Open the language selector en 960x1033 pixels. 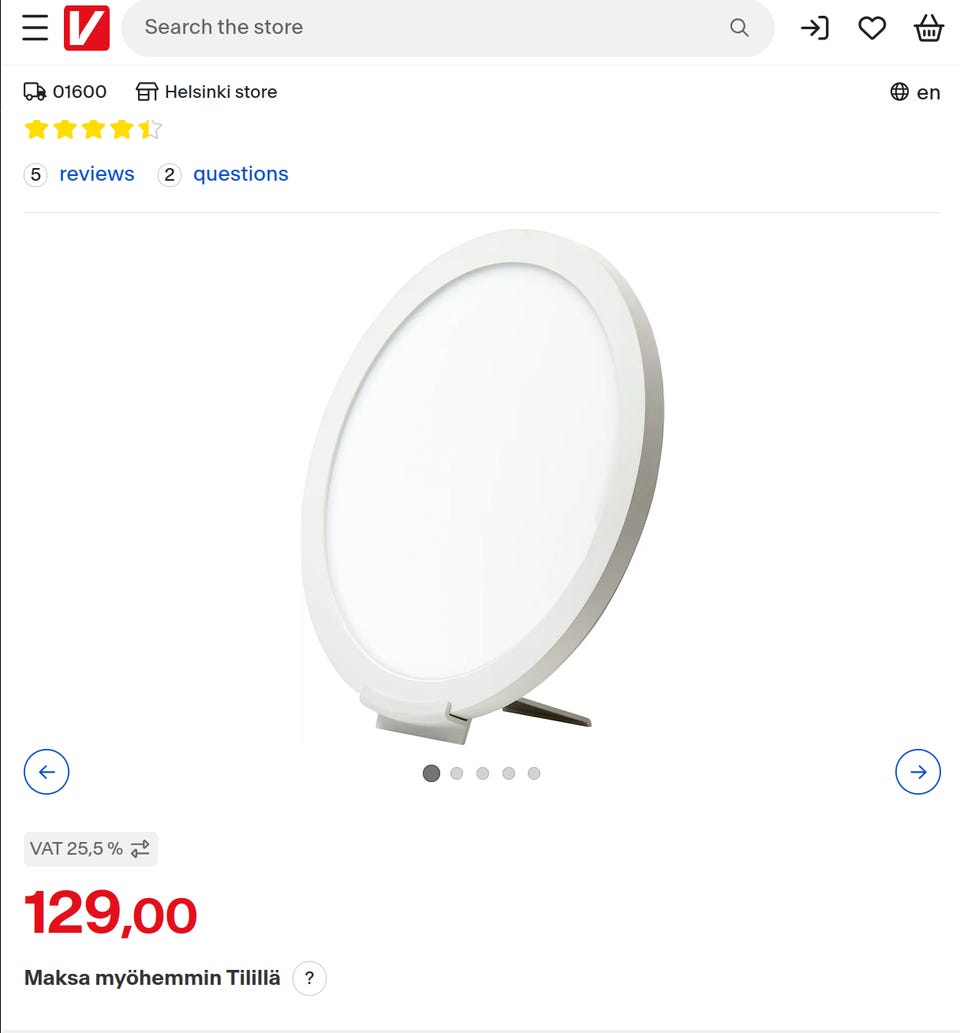point(915,92)
